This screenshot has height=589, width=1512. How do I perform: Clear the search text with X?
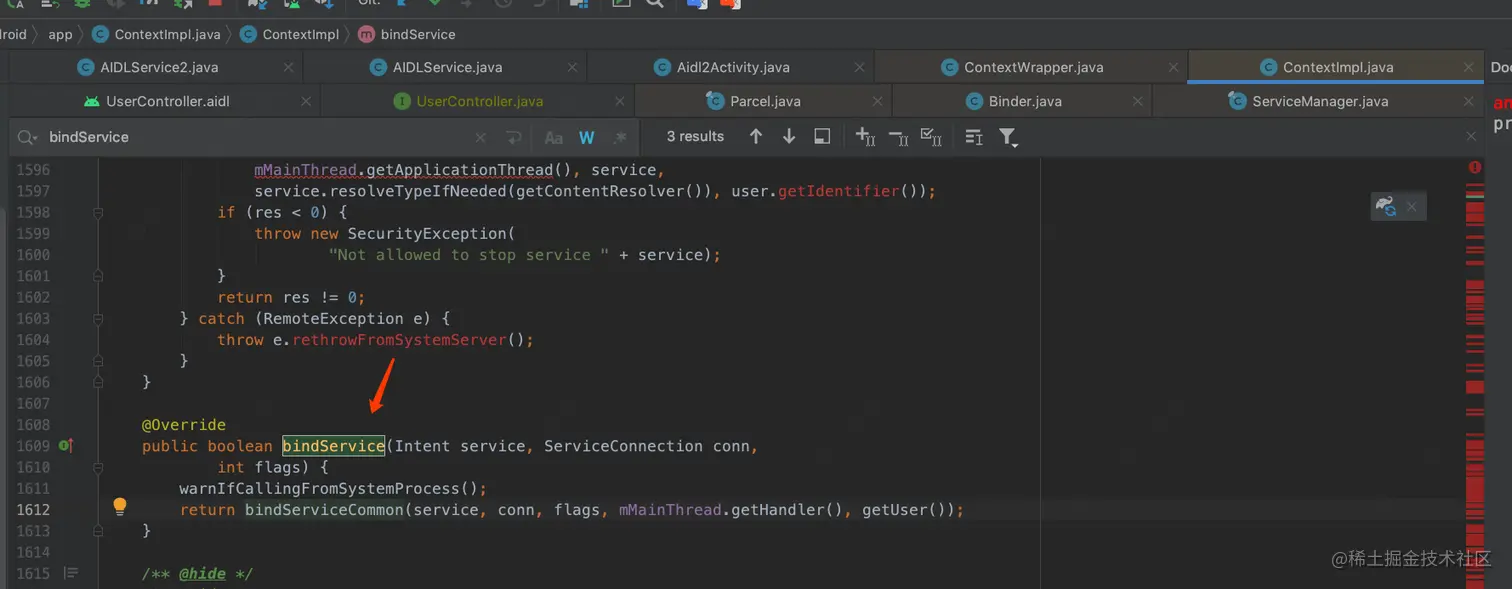(481, 137)
